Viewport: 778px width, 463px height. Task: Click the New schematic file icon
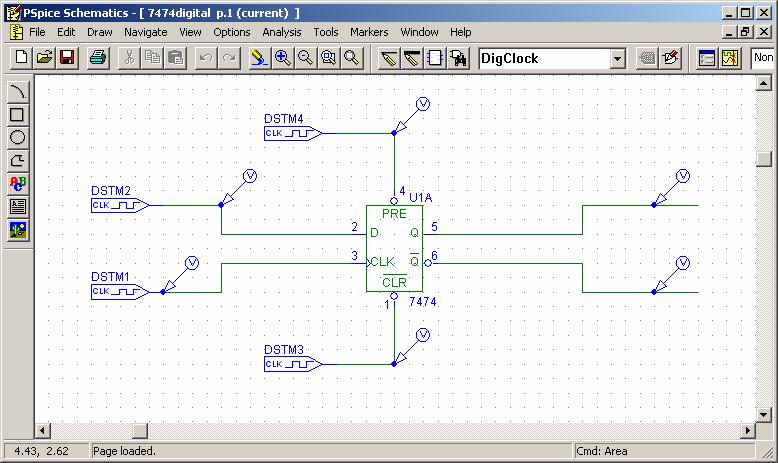tap(21, 58)
